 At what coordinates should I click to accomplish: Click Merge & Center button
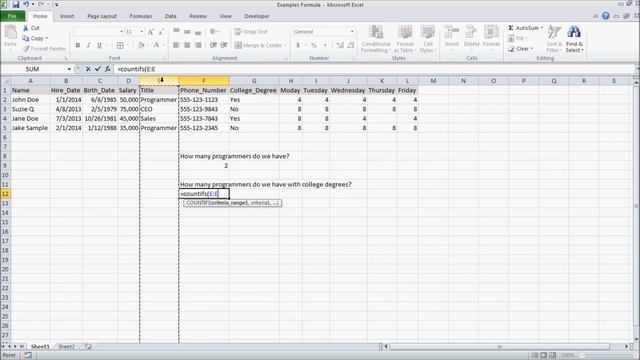click(258, 45)
